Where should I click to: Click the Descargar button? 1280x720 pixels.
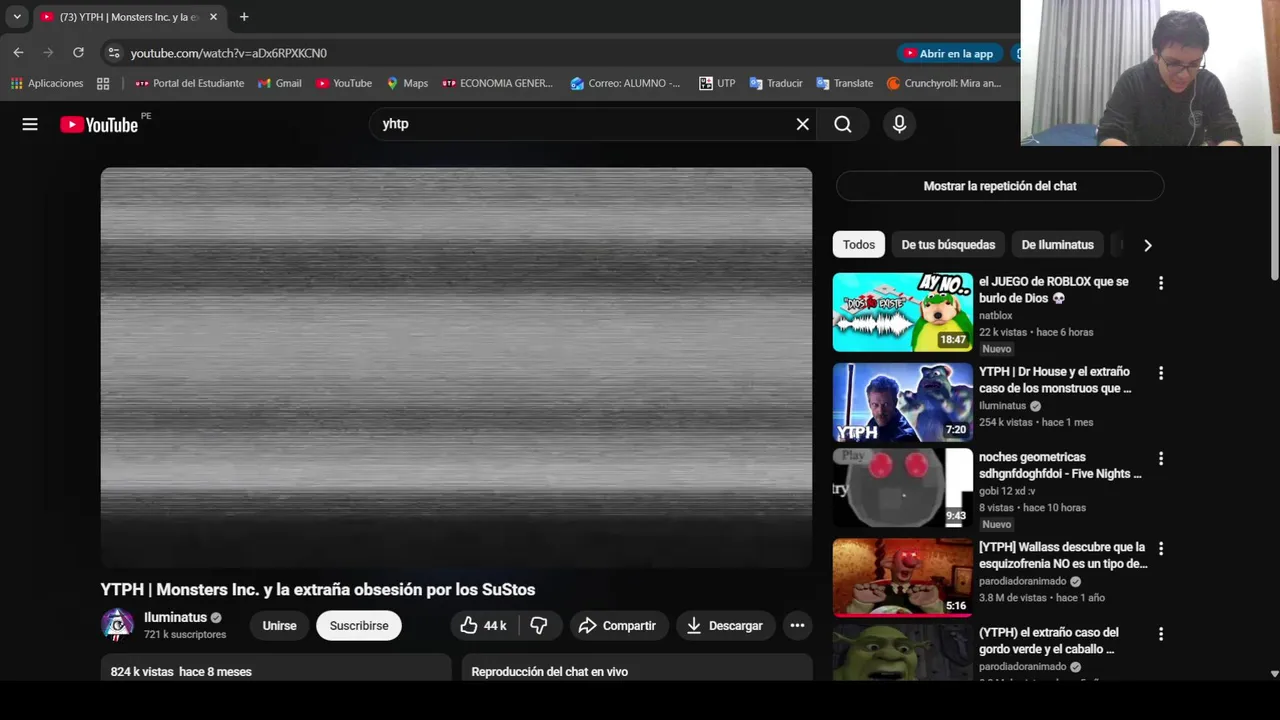[725, 626]
